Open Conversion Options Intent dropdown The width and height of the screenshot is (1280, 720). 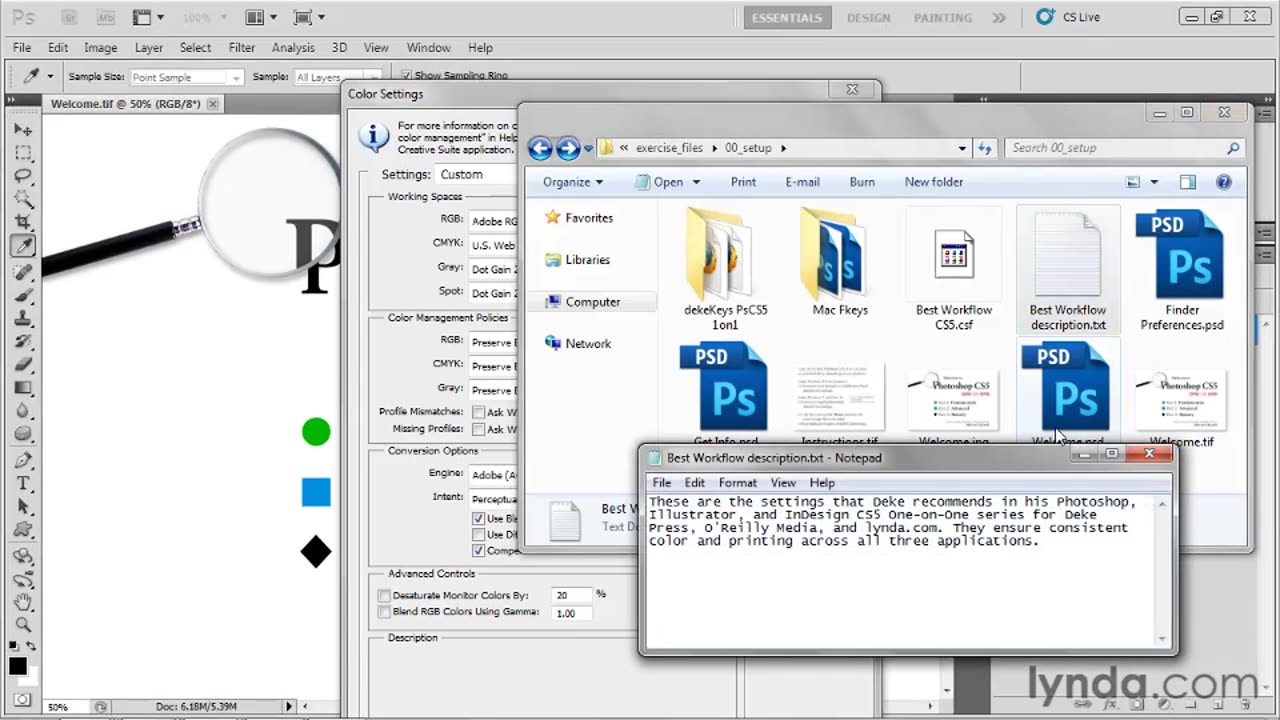pos(493,499)
